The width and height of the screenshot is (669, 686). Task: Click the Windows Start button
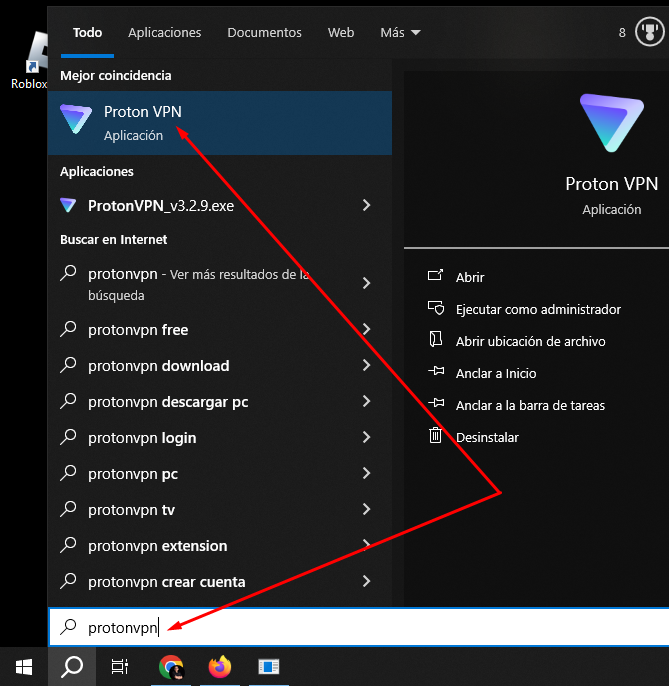[23, 666]
